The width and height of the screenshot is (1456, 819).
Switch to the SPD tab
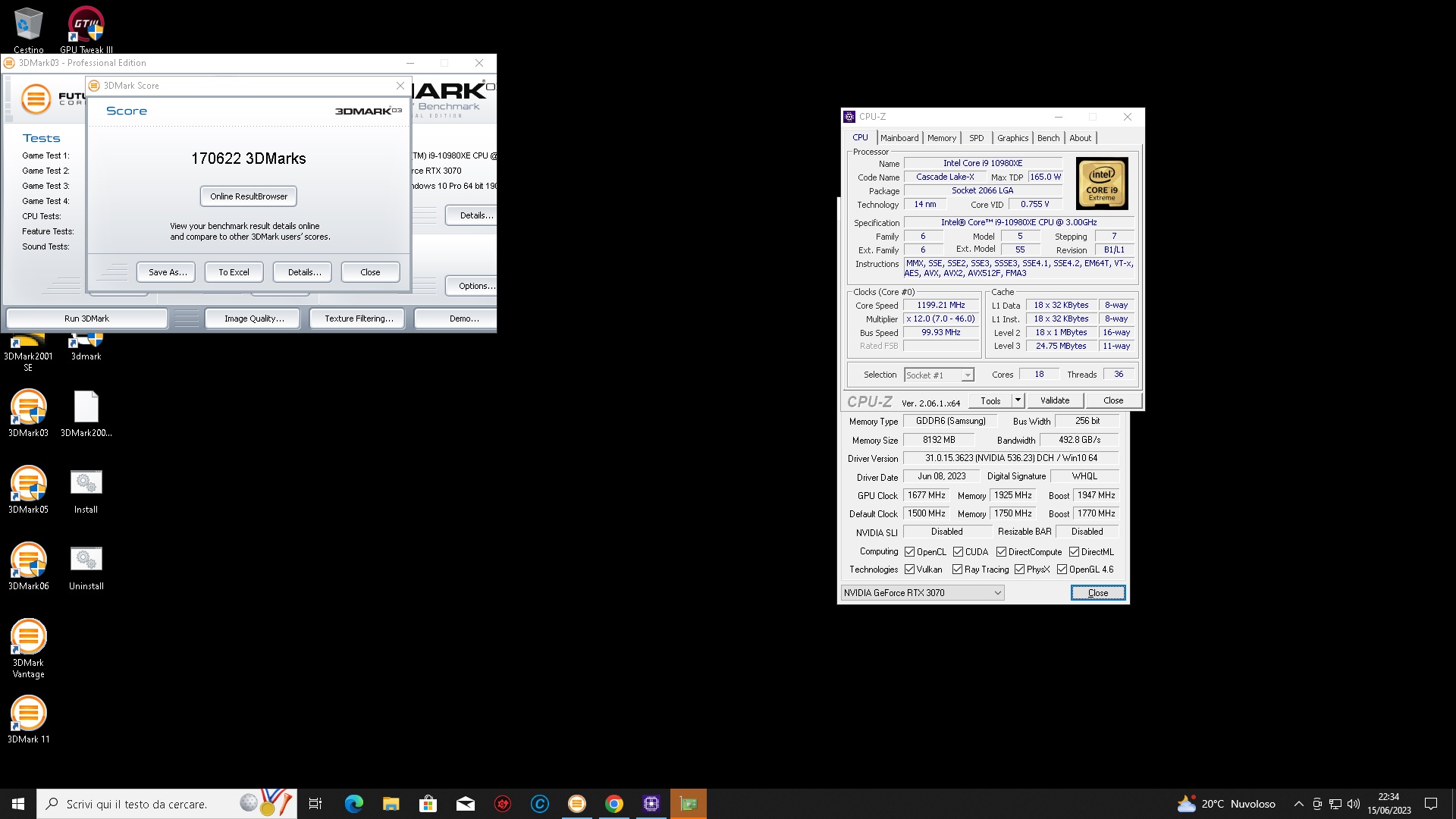(x=977, y=138)
